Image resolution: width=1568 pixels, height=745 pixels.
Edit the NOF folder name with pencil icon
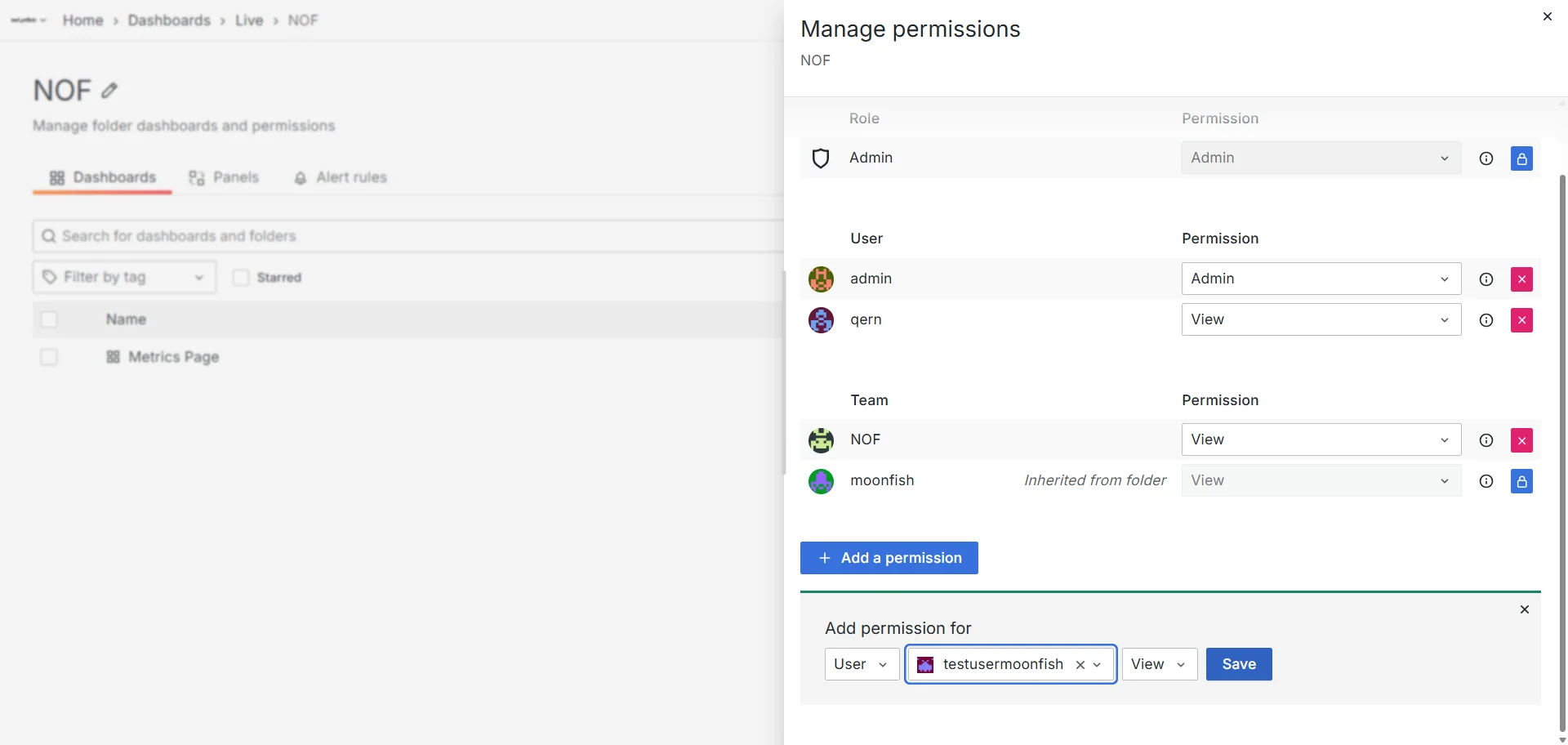click(x=109, y=90)
